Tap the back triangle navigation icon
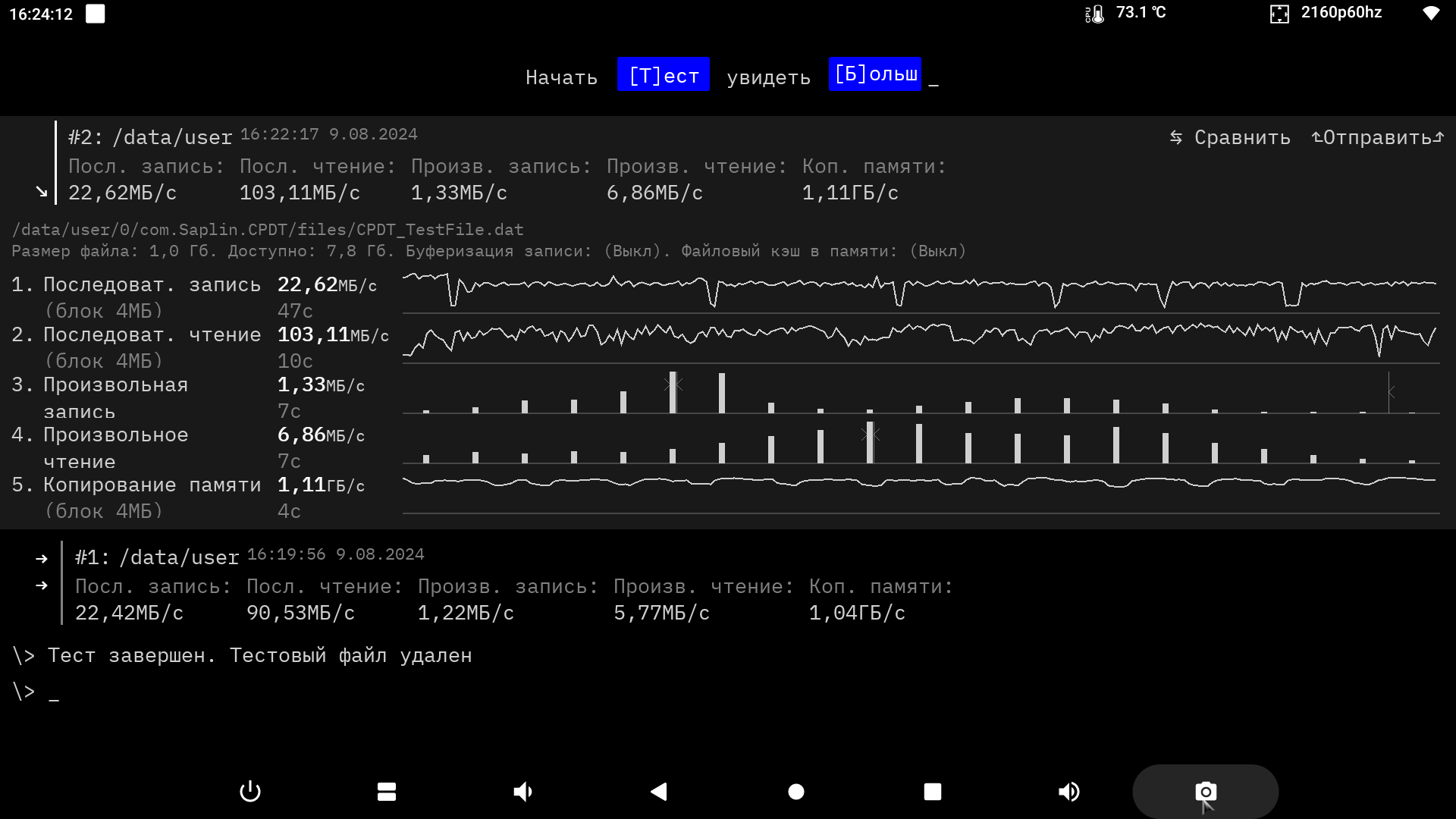The width and height of the screenshot is (1456, 819). (x=659, y=792)
